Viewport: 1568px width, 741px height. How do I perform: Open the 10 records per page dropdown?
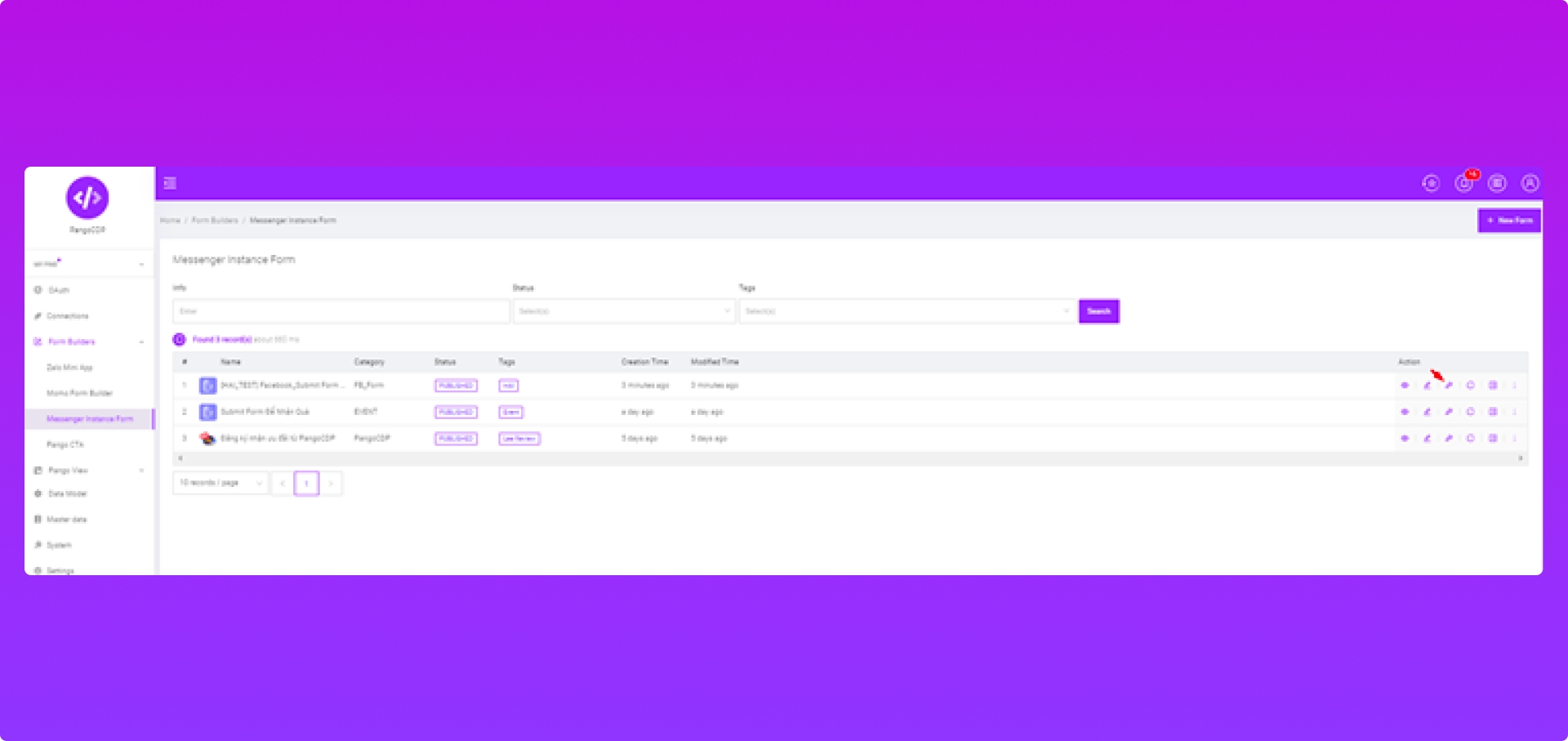coord(220,483)
